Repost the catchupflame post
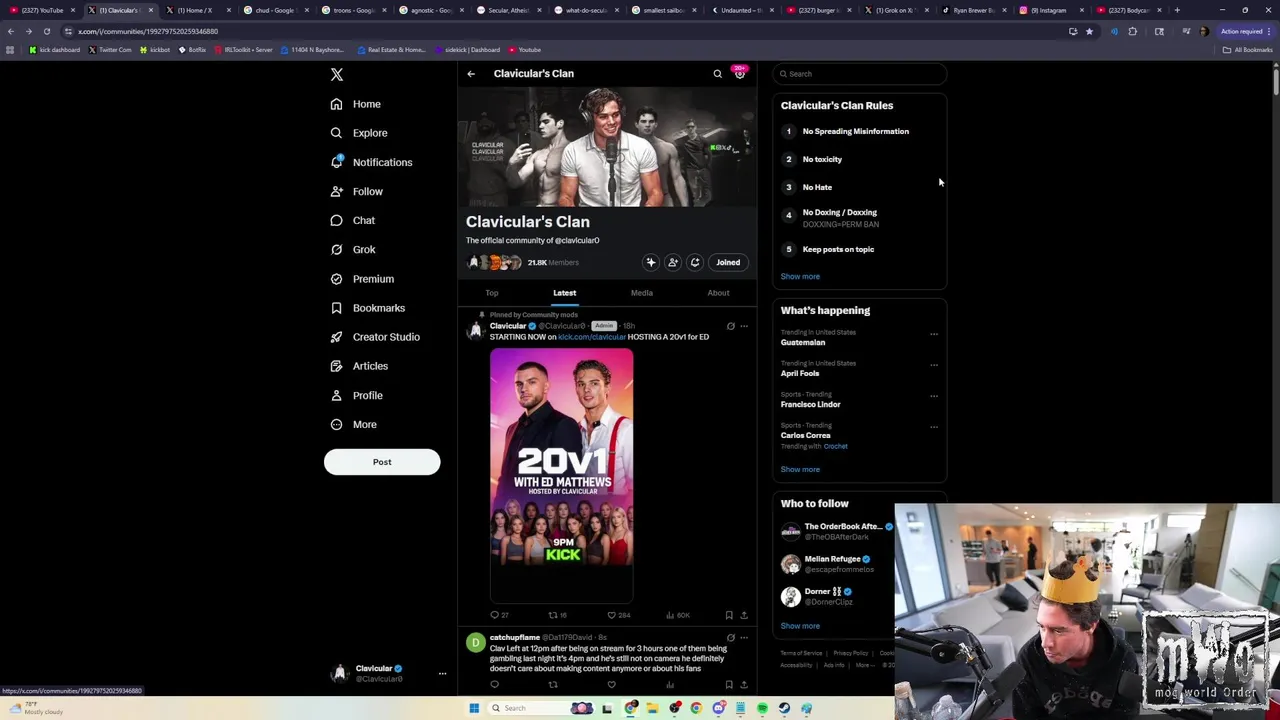The width and height of the screenshot is (1280, 720). pyautogui.click(x=553, y=685)
